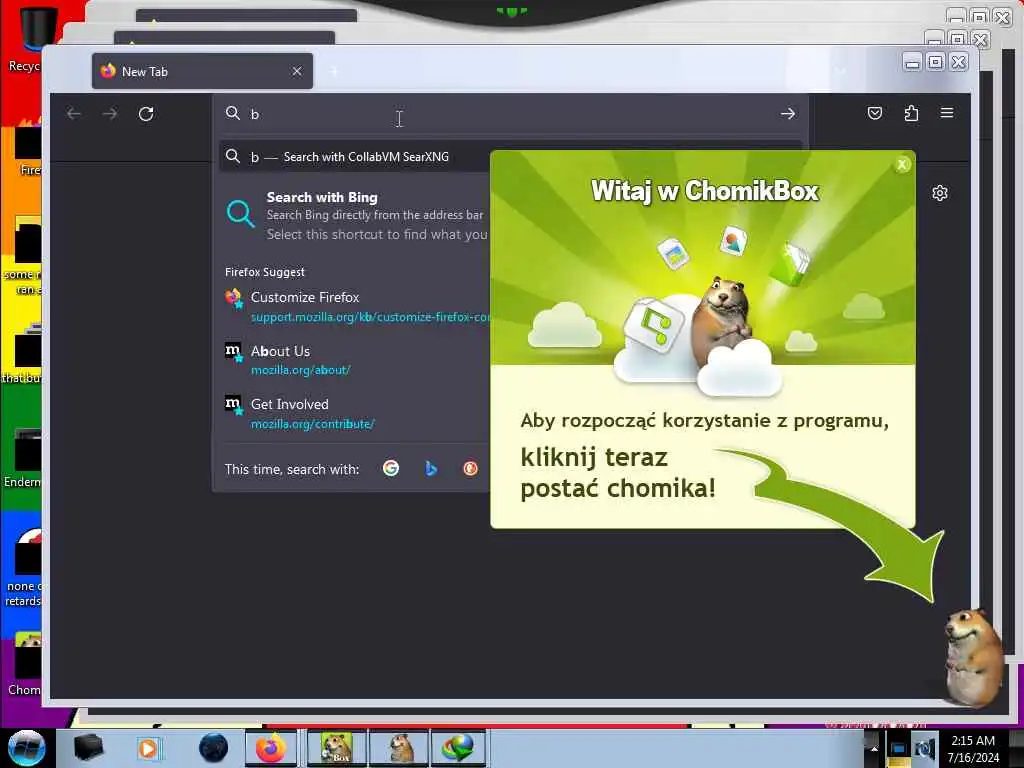
Task: Search this time with Bing icon
Action: [x=430, y=468]
